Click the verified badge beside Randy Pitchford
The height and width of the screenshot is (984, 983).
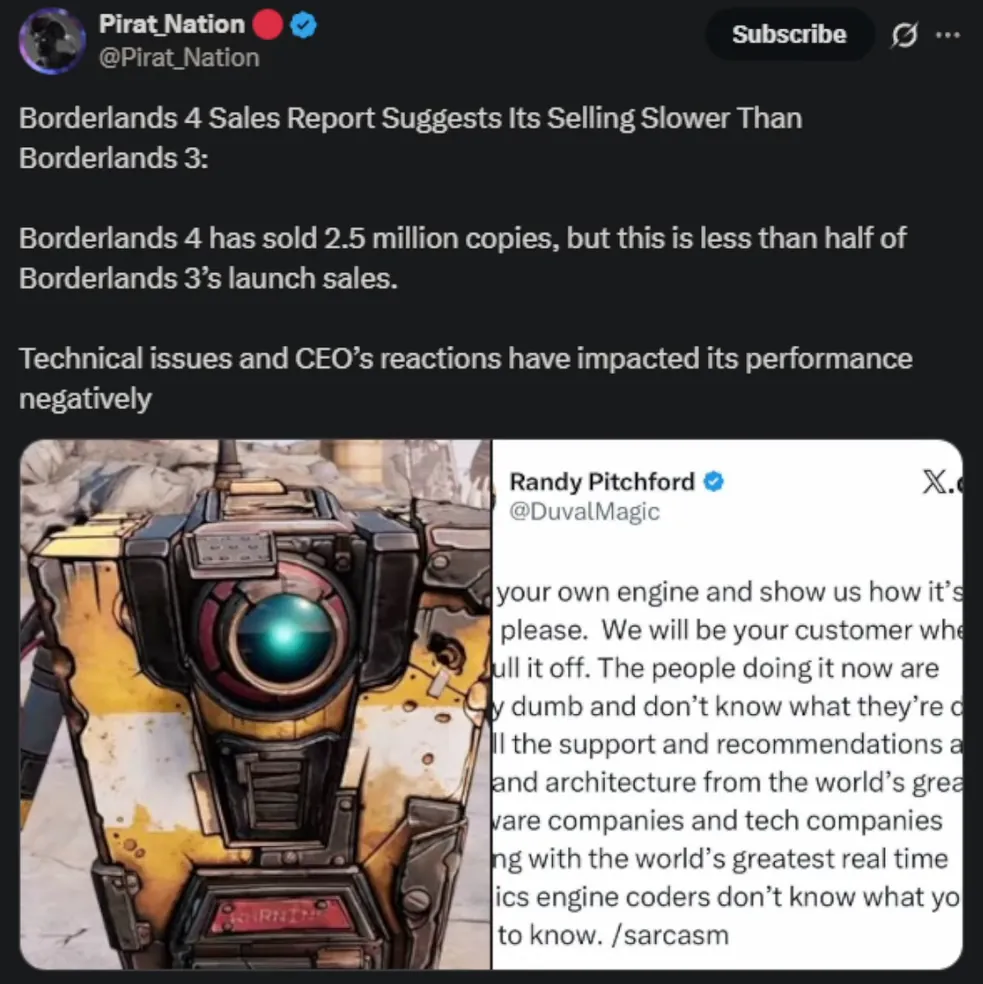pos(713,482)
